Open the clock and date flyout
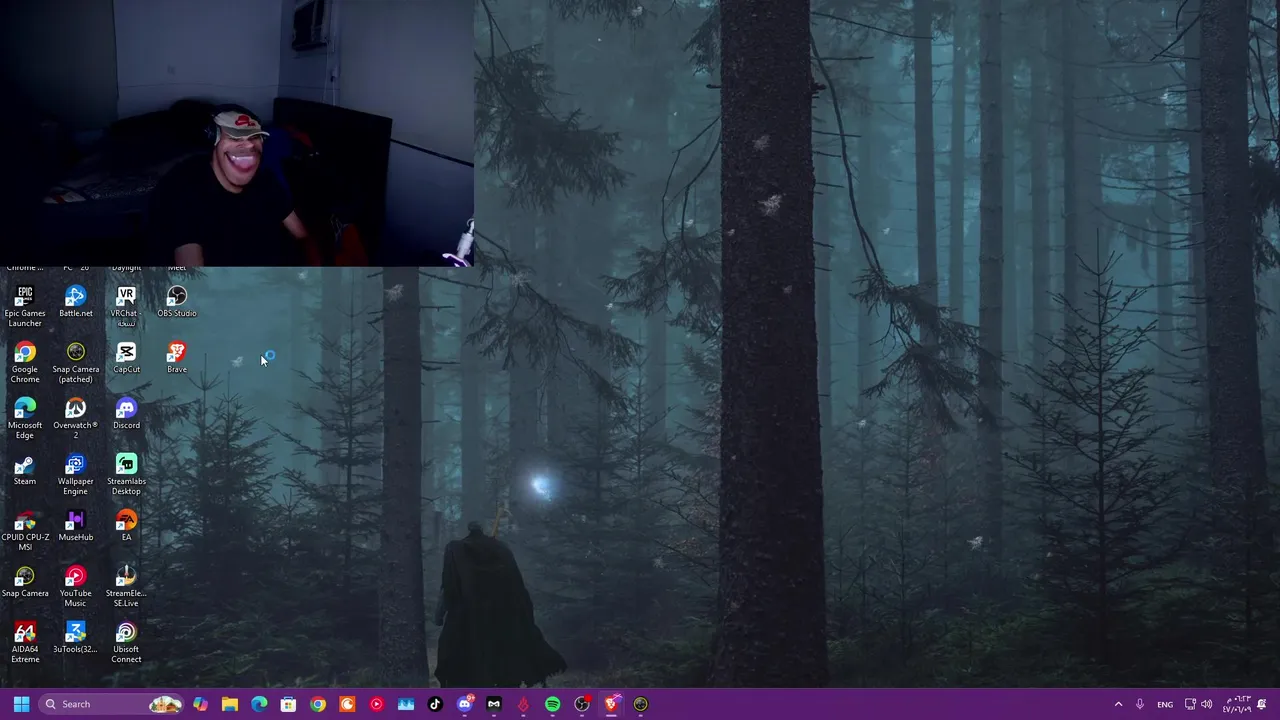This screenshot has height=720, width=1280. point(1237,704)
